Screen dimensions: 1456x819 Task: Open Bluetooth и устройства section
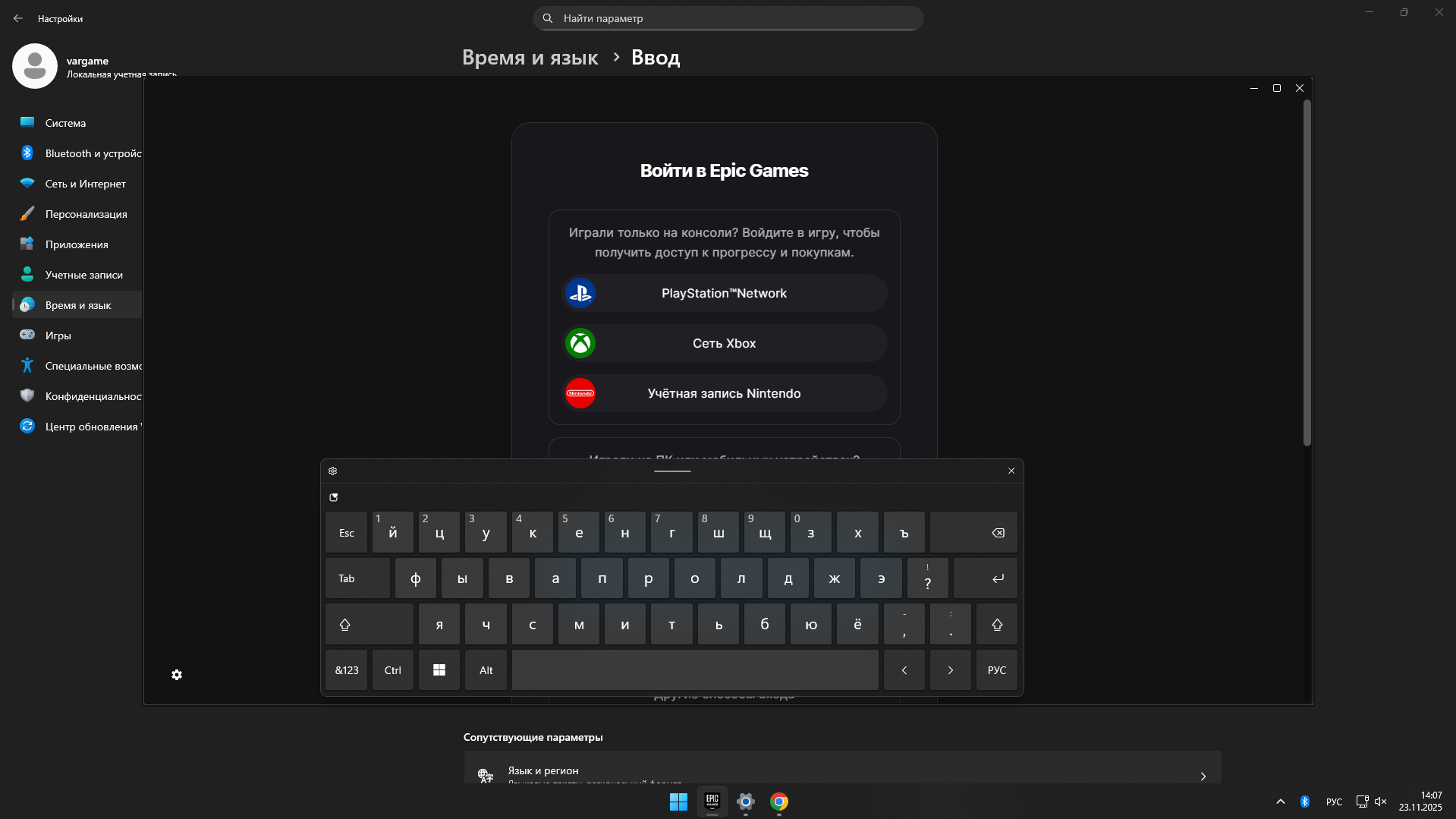[x=77, y=153]
